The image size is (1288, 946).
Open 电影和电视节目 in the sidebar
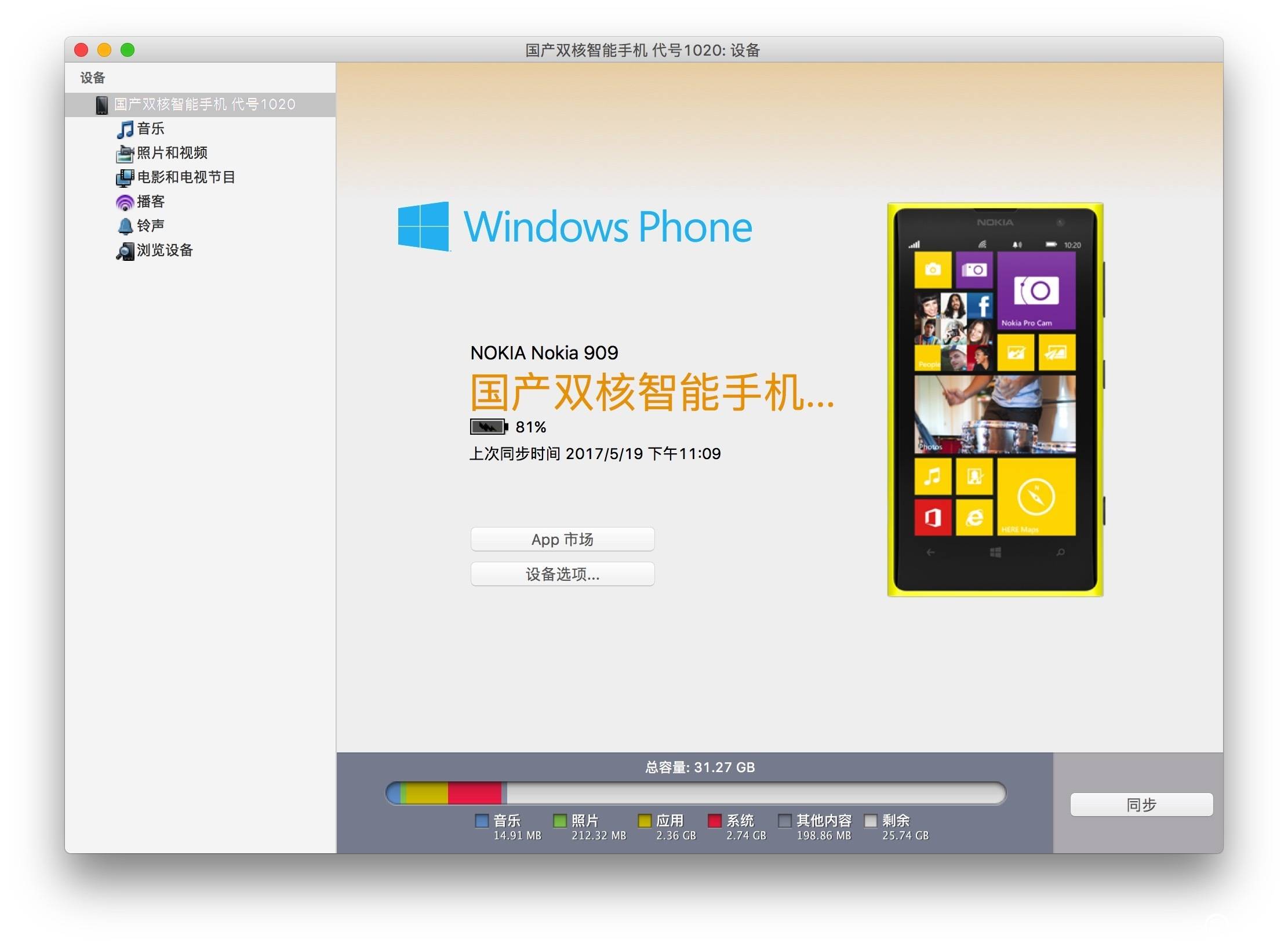point(186,177)
